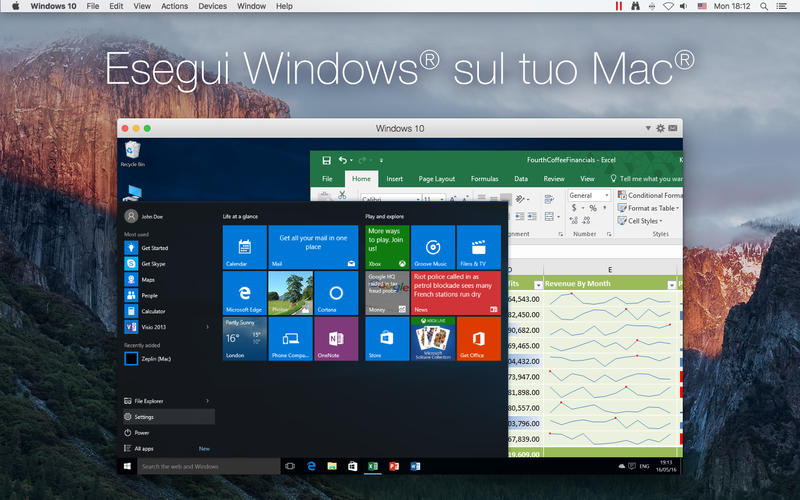Click the Cut scissors icon in Excel ribbon

click(342, 195)
